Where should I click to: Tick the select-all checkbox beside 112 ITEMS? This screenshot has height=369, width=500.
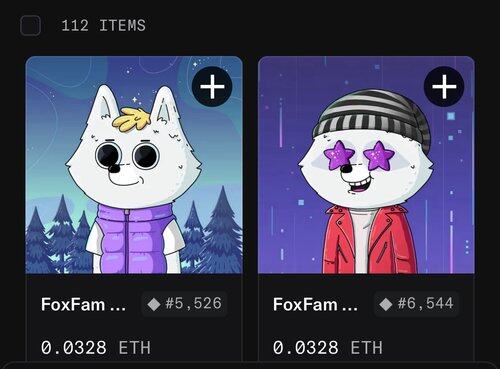click(x=30, y=26)
